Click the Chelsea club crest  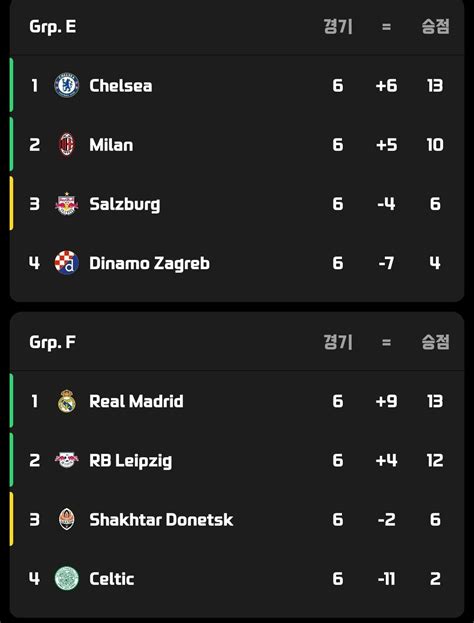point(67,85)
